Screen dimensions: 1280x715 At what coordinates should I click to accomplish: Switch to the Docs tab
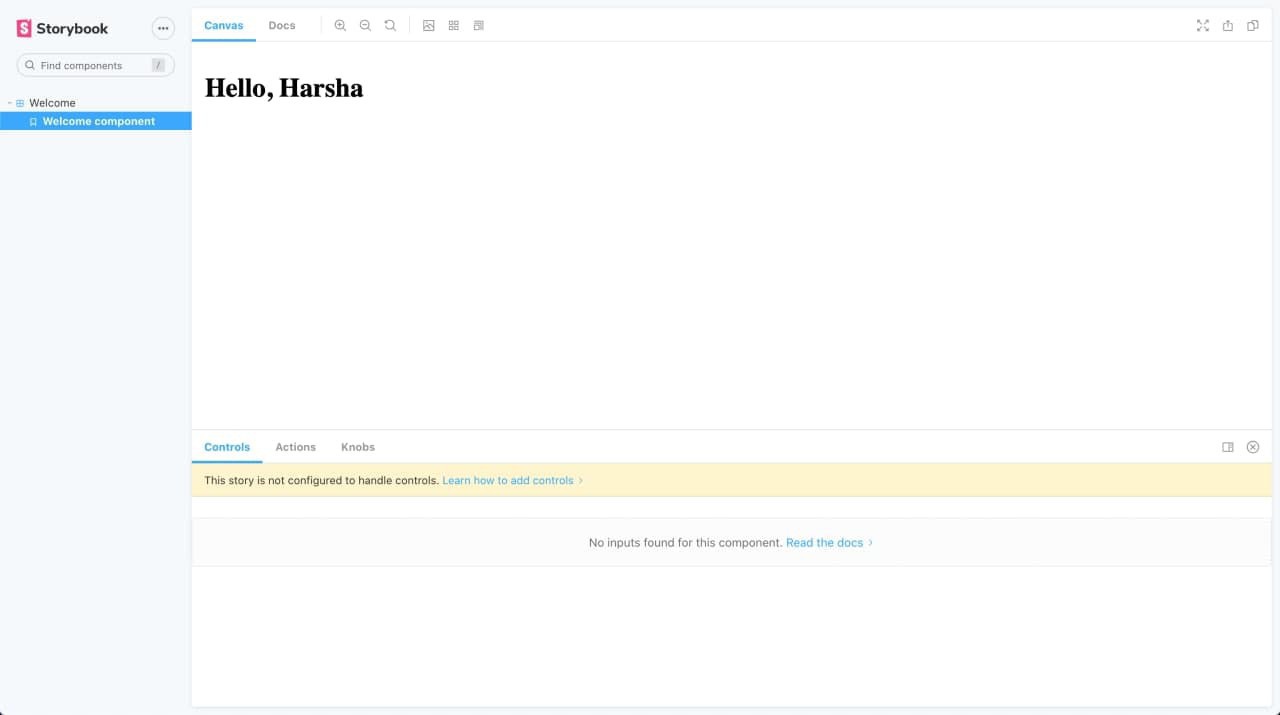281,25
